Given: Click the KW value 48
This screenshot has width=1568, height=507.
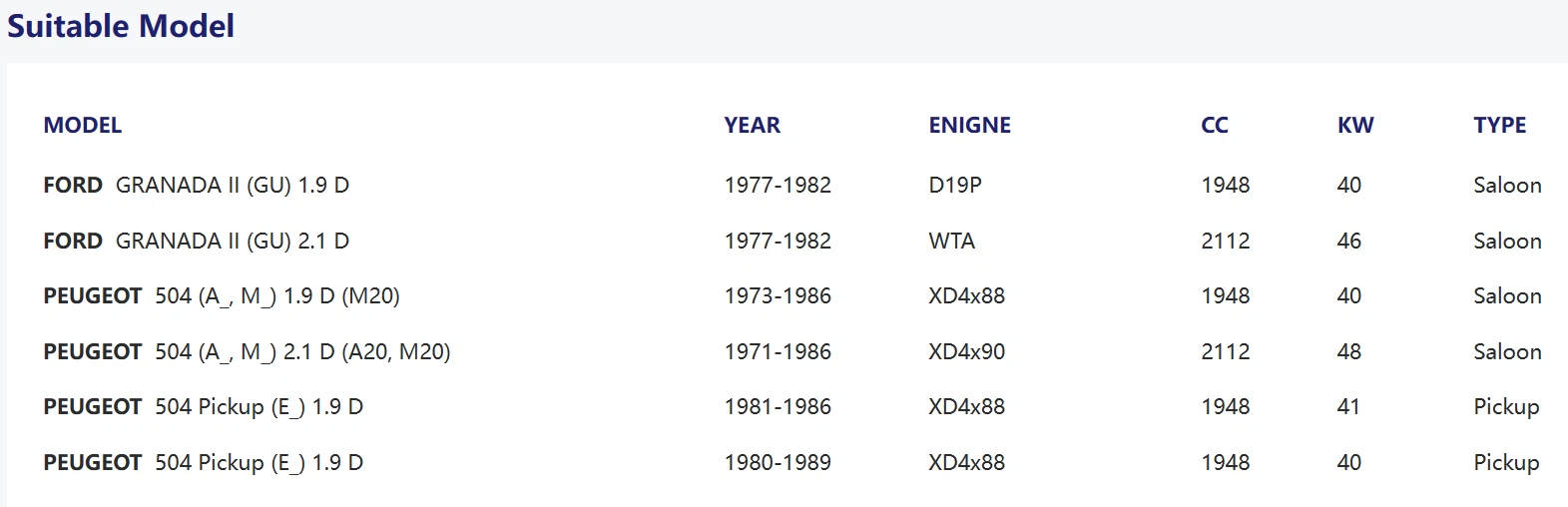Looking at the screenshot, I should [1349, 352].
